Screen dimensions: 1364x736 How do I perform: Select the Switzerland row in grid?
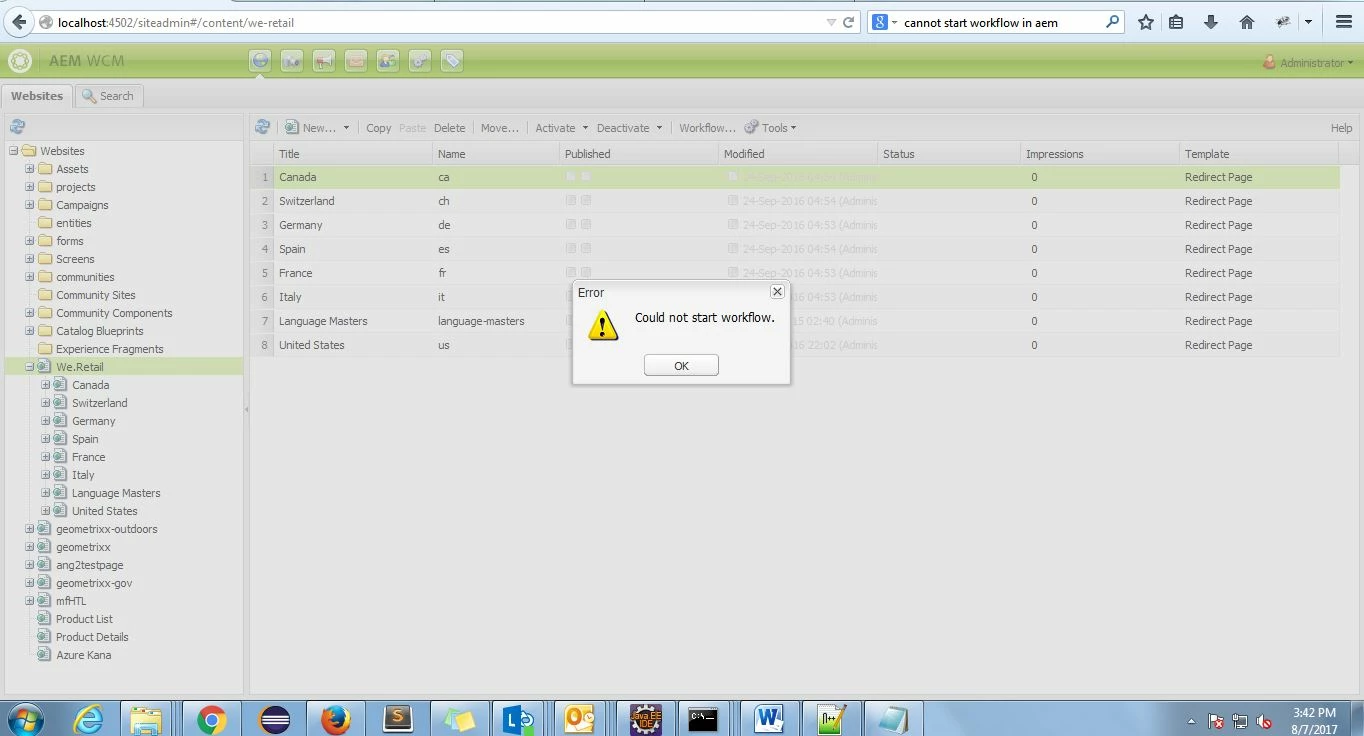[x=794, y=201]
